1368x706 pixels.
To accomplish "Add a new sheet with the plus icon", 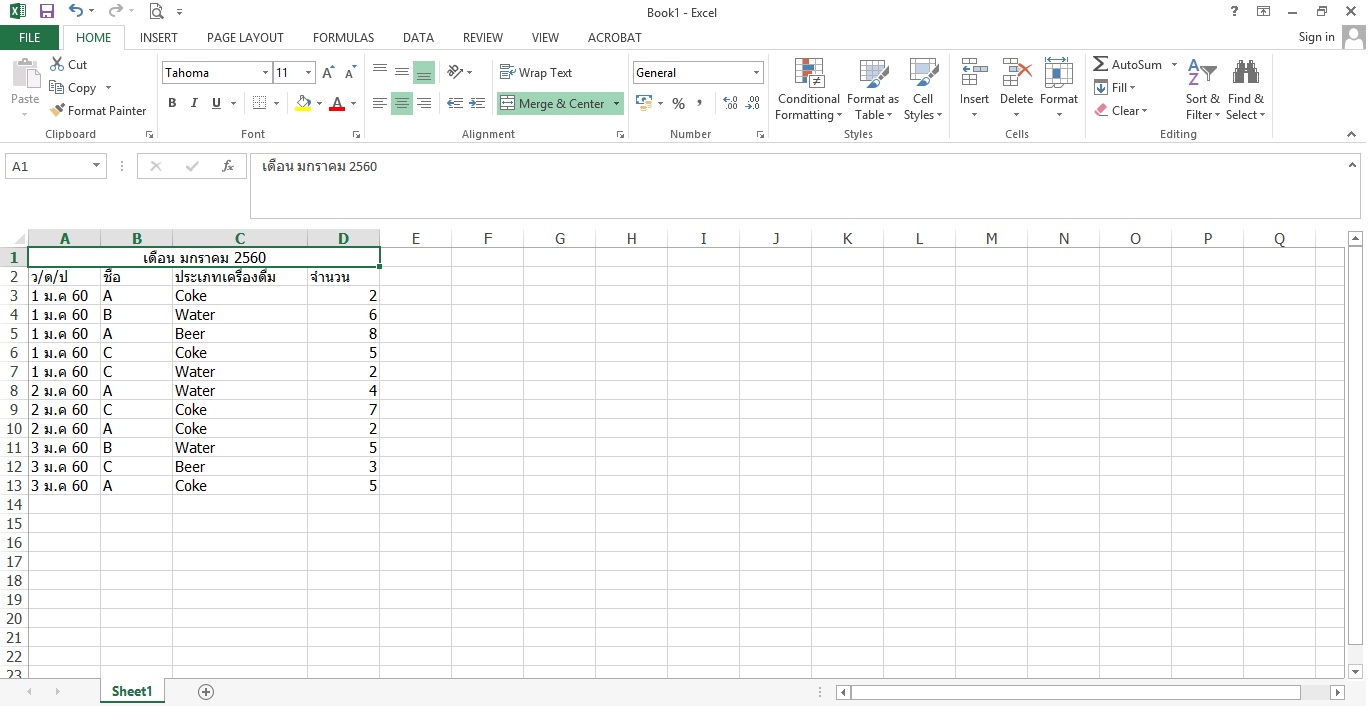I will click(x=206, y=692).
